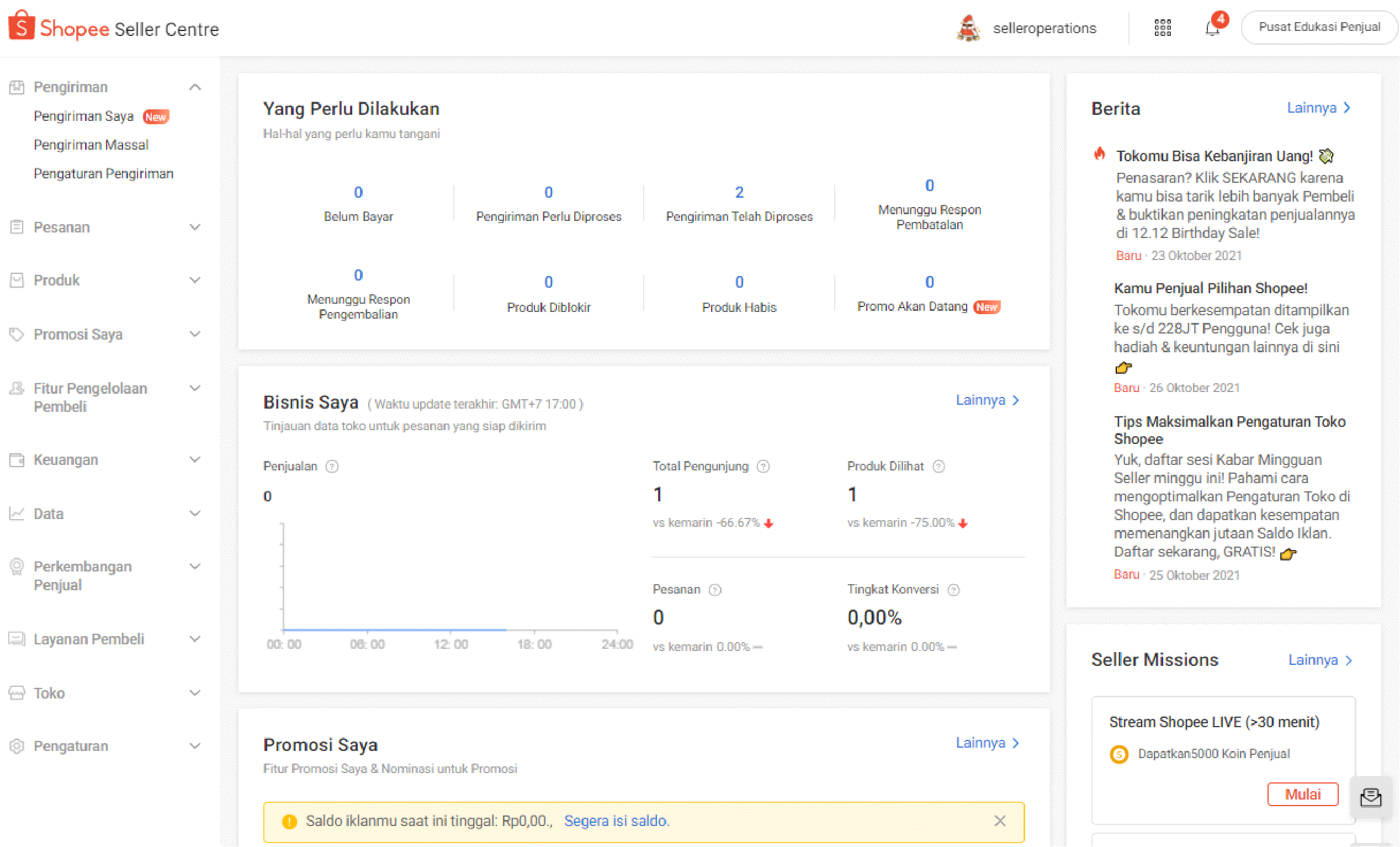This screenshot has height=847, width=1400.
Task: Expand the Keuangan sidebar menu
Action: click(195, 460)
